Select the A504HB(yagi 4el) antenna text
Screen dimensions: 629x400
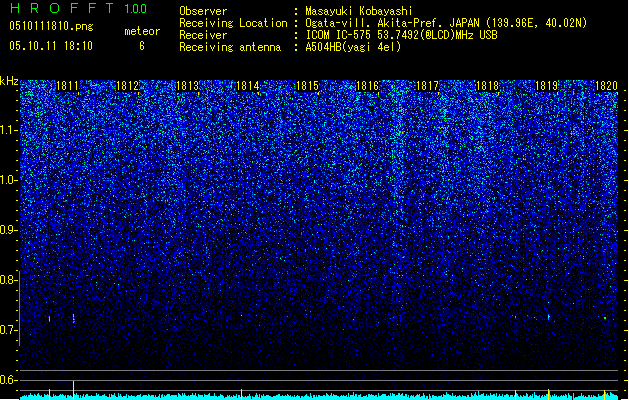point(353,47)
